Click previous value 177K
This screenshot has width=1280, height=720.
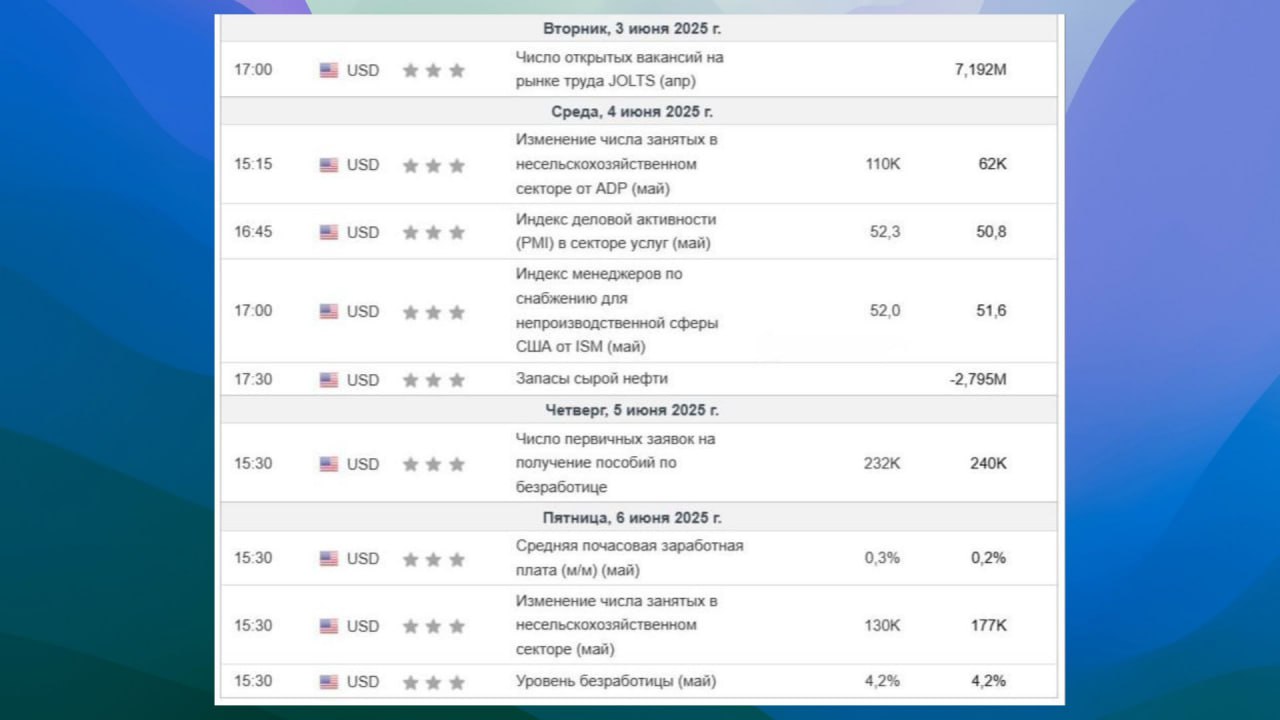coord(989,625)
